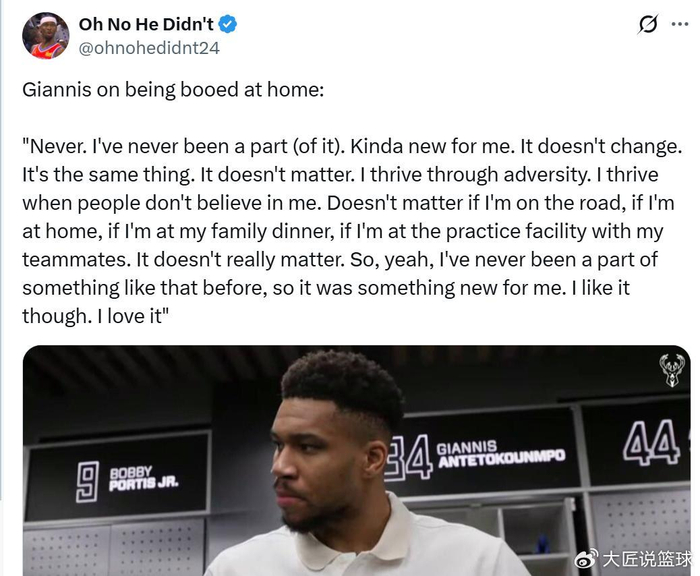The width and height of the screenshot is (700, 576).
Task: Click the display name Oh No He Didn't
Action: 145,24
